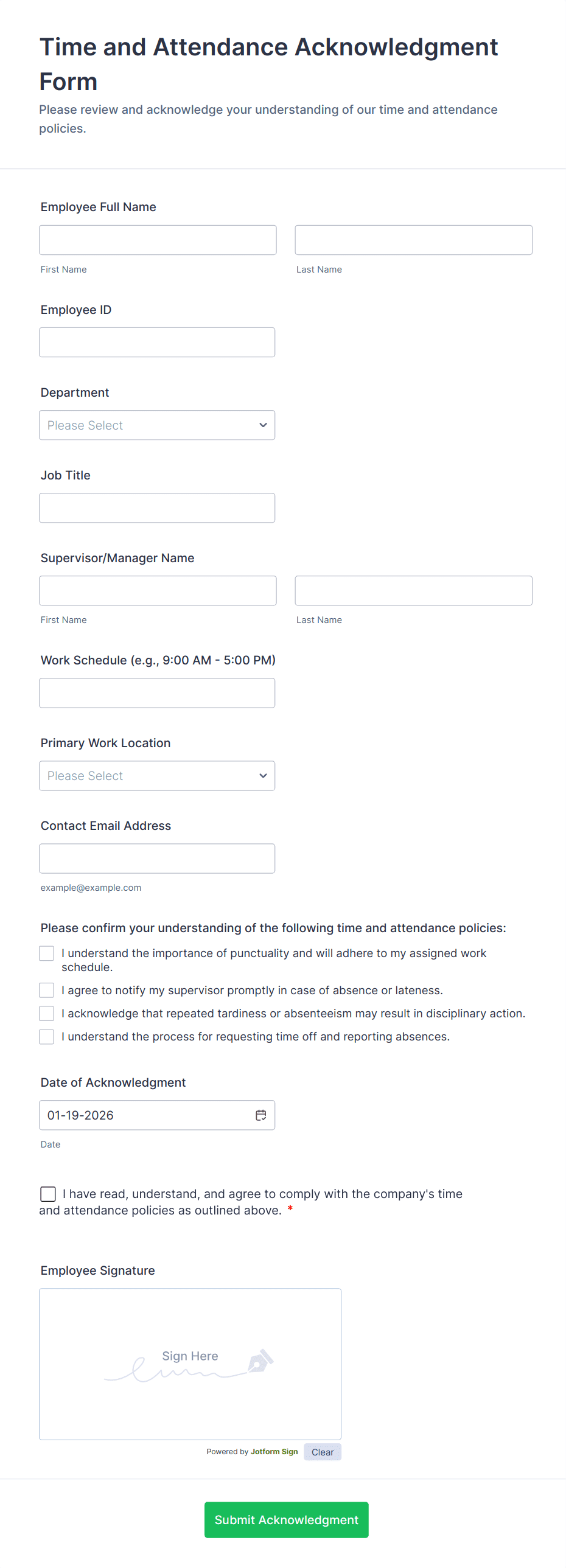Image resolution: width=566 pixels, height=1568 pixels.
Task: Check the punctuality understanding checkbox
Action: coord(47,953)
